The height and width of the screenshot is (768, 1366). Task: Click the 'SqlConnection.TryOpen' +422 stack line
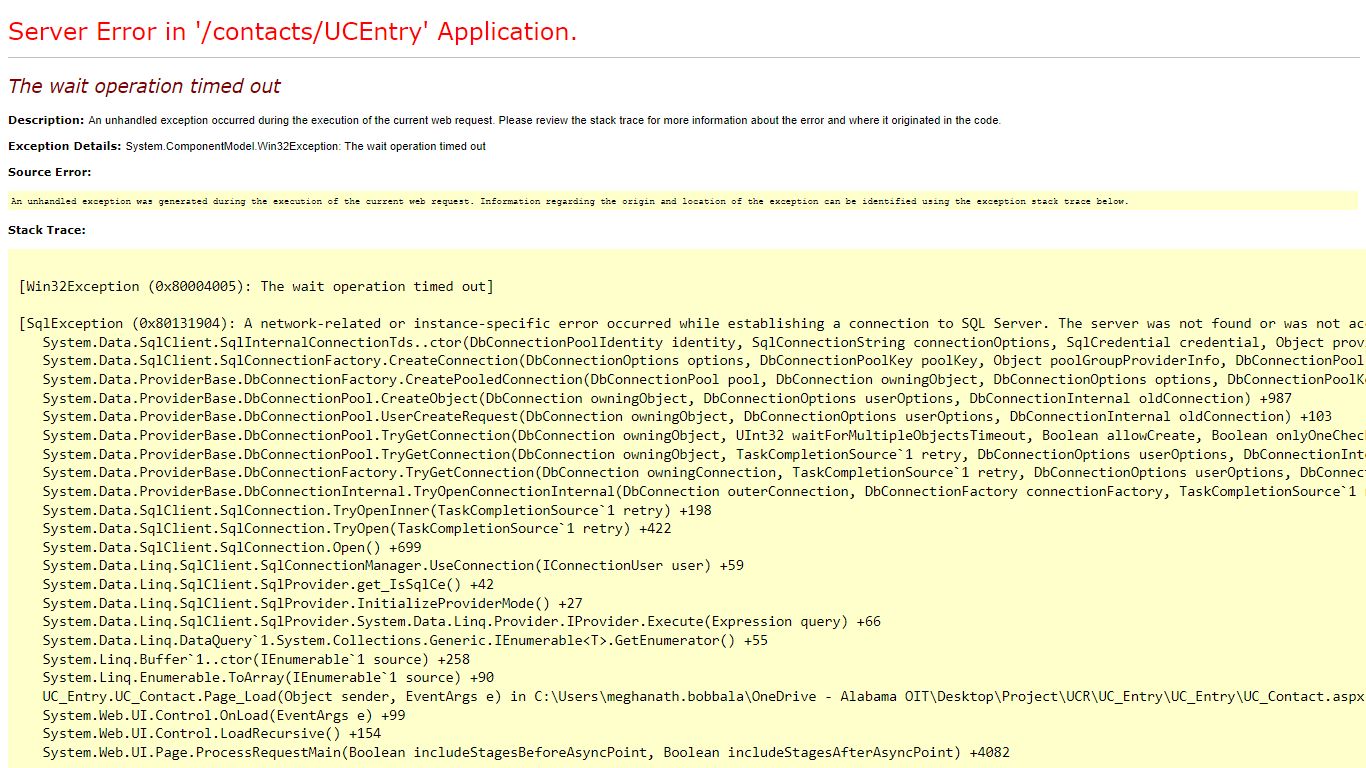357,529
